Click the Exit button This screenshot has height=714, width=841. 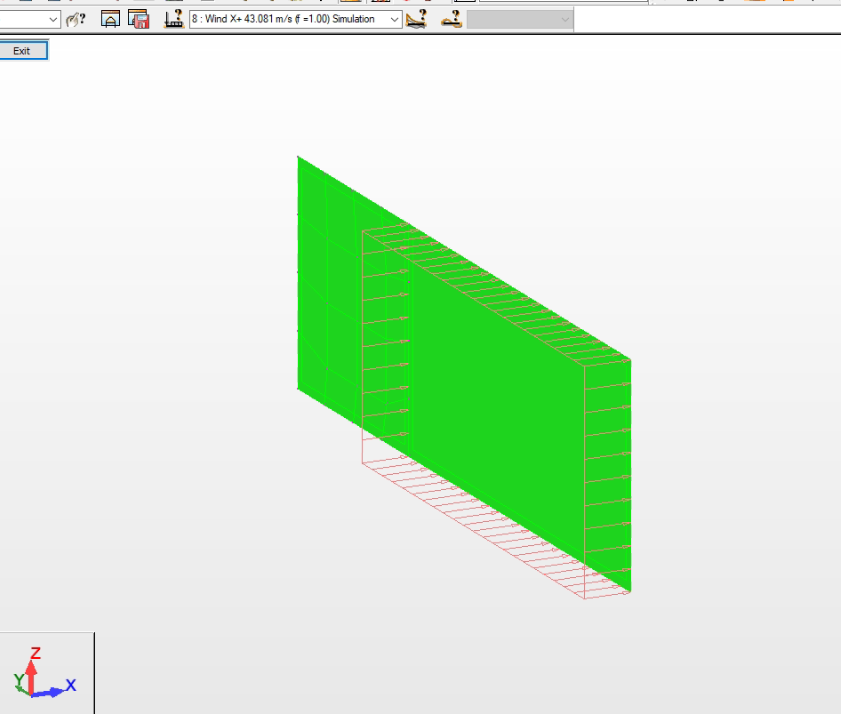pyautogui.click(x=22, y=50)
